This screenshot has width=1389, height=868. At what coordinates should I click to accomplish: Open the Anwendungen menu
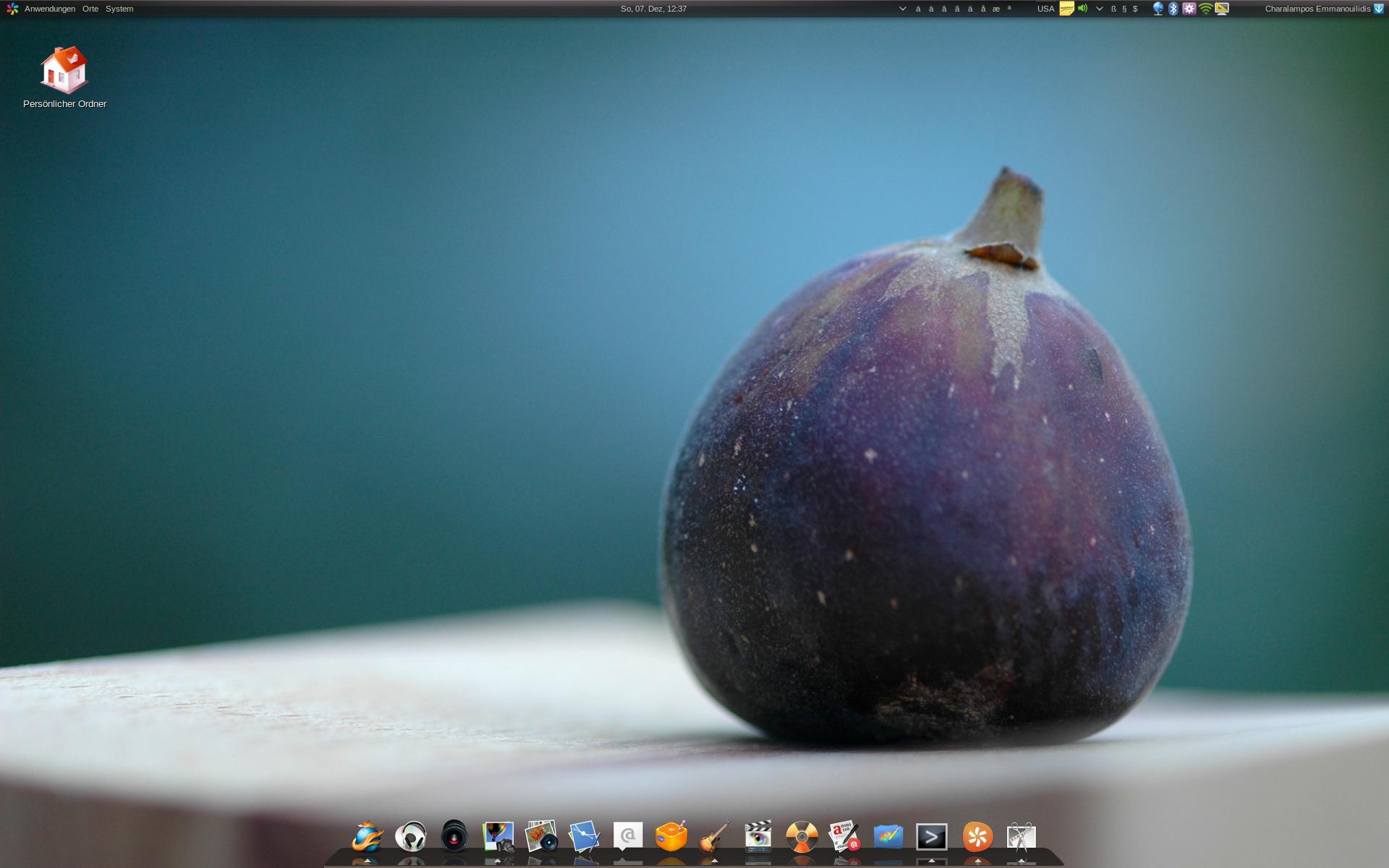pos(50,9)
